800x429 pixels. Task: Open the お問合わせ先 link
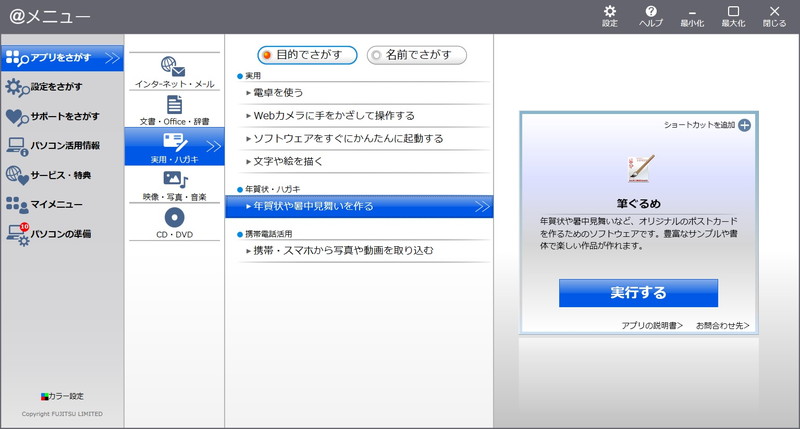click(x=722, y=326)
